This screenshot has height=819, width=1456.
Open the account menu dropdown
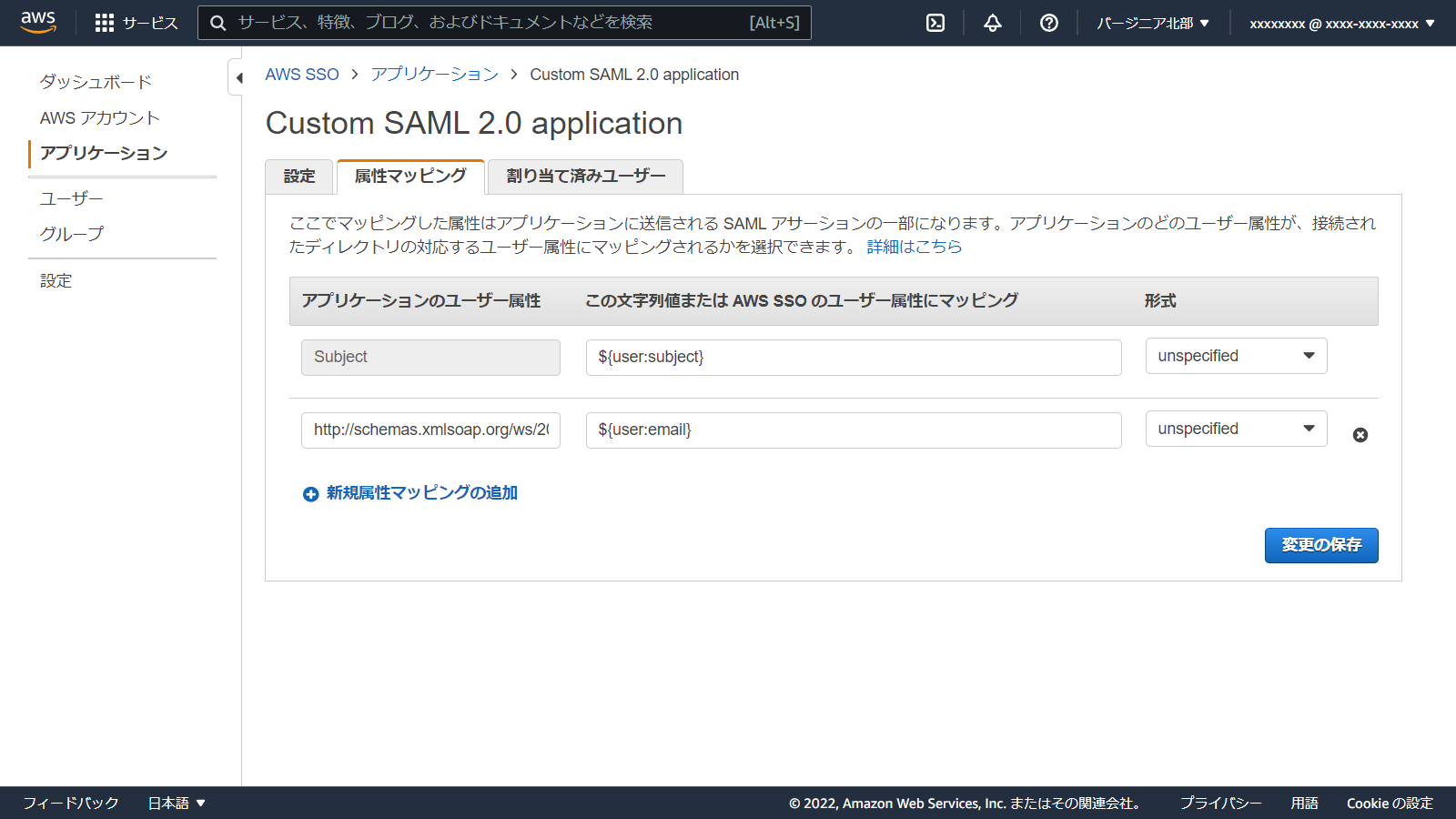click(1342, 23)
